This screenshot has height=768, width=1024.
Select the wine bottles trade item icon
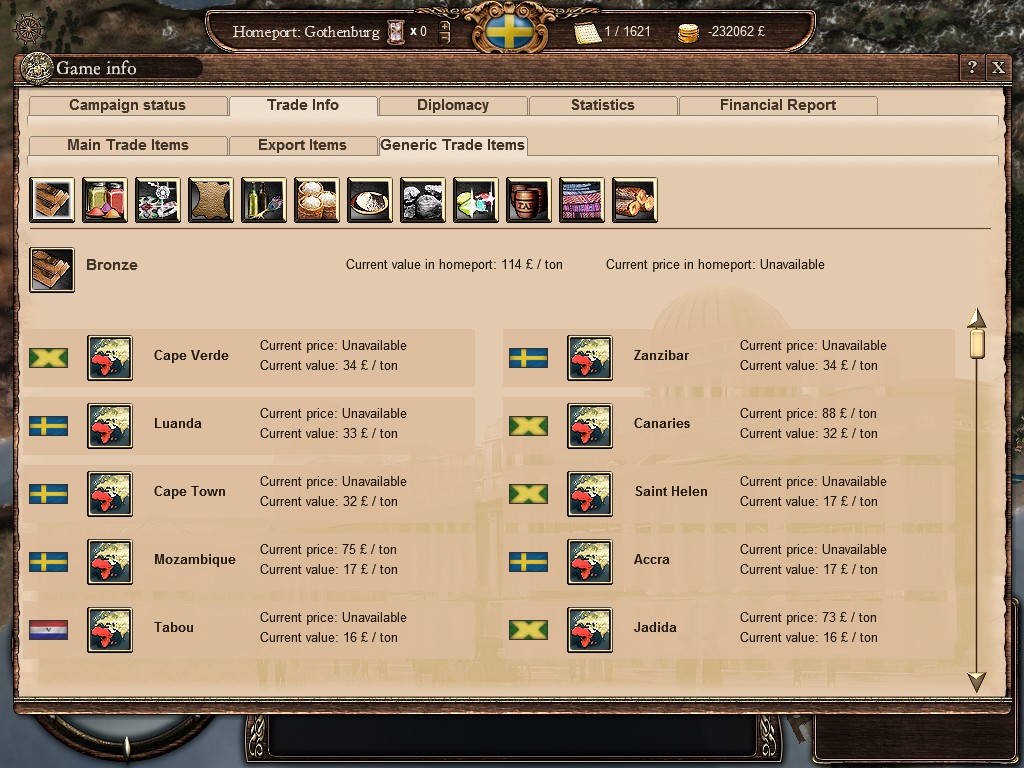264,200
